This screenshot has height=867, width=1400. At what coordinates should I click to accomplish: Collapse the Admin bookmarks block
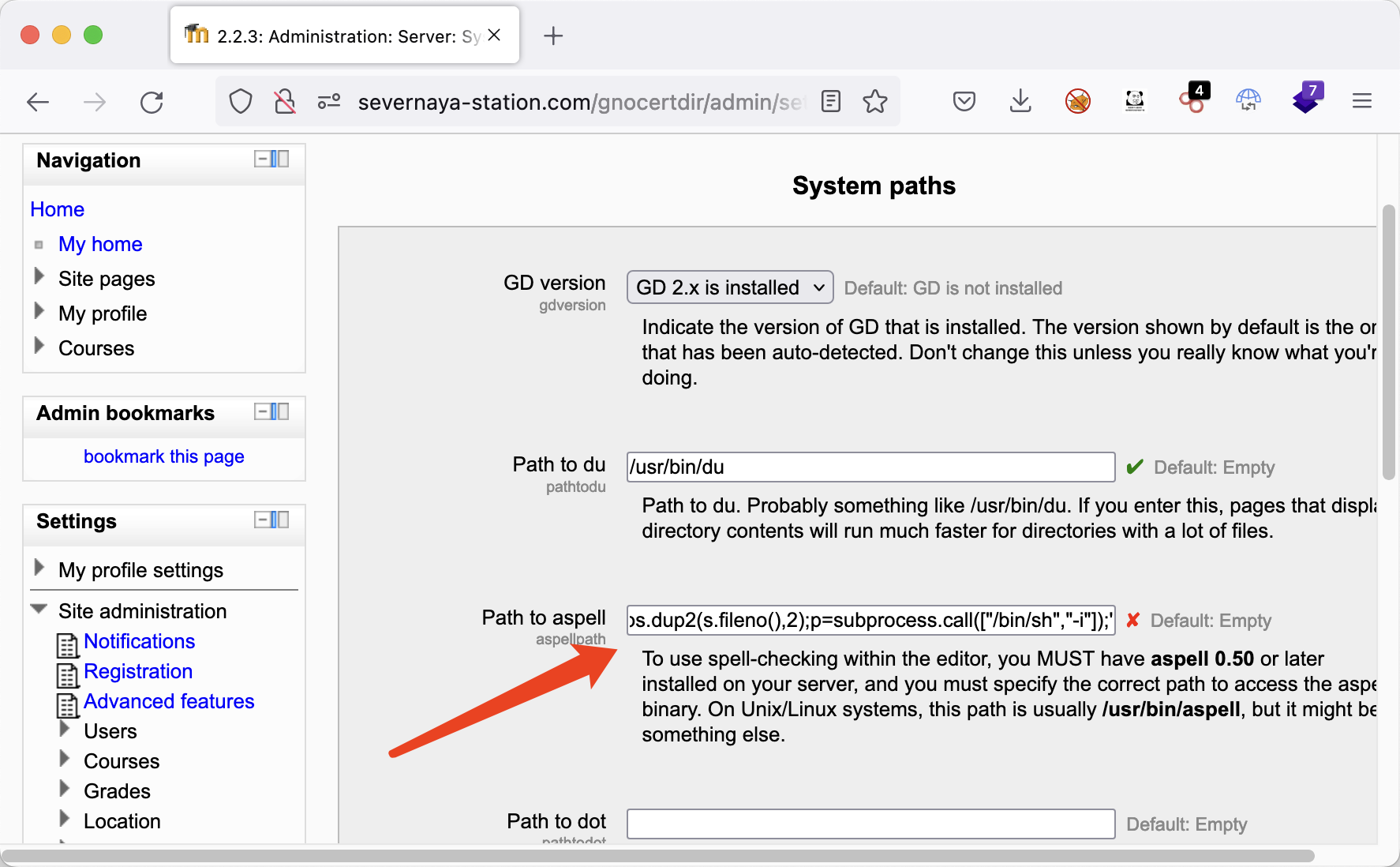262,412
